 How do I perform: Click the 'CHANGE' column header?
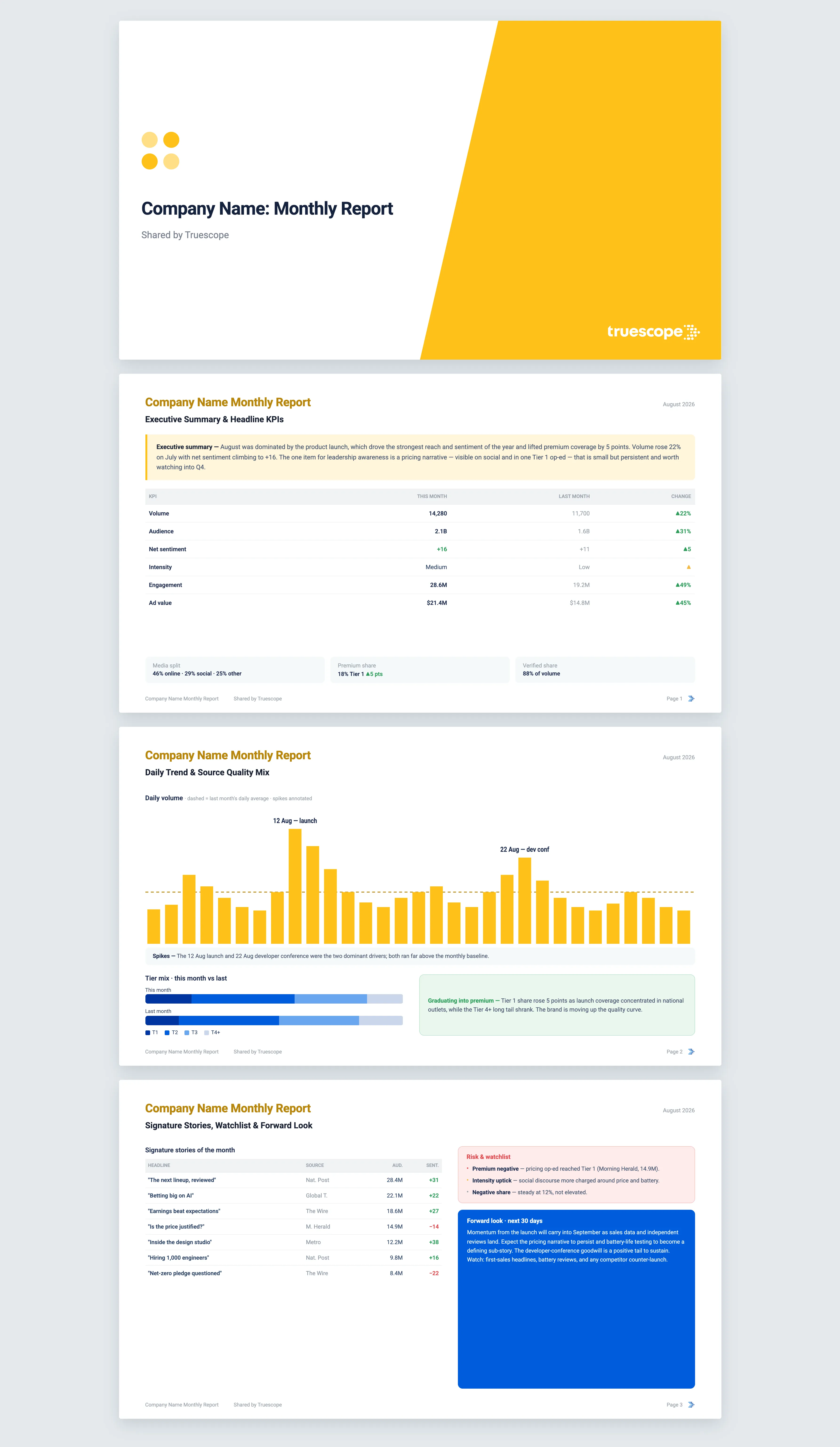coord(681,496)
